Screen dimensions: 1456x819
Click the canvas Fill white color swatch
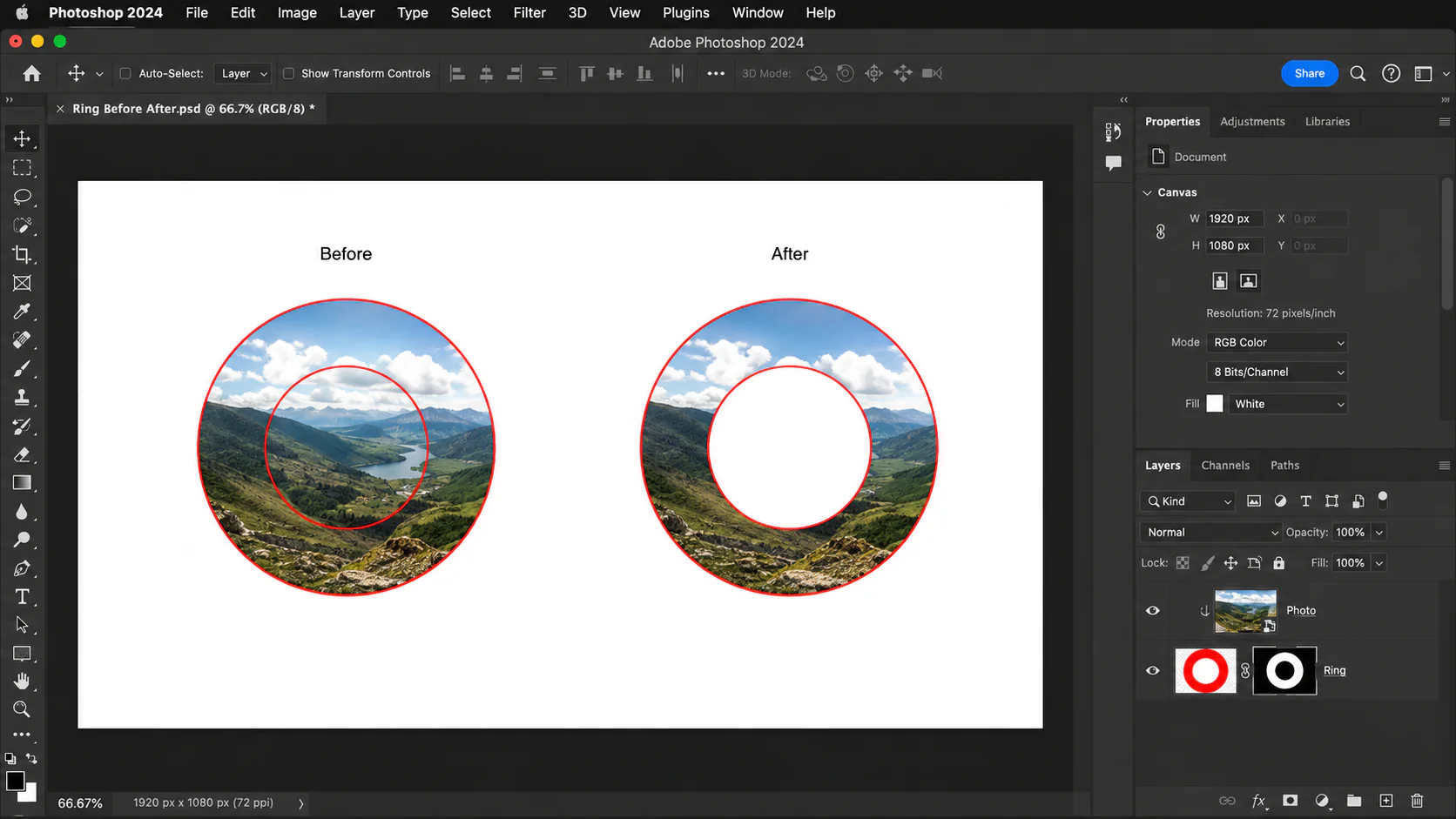(1215, 404)
